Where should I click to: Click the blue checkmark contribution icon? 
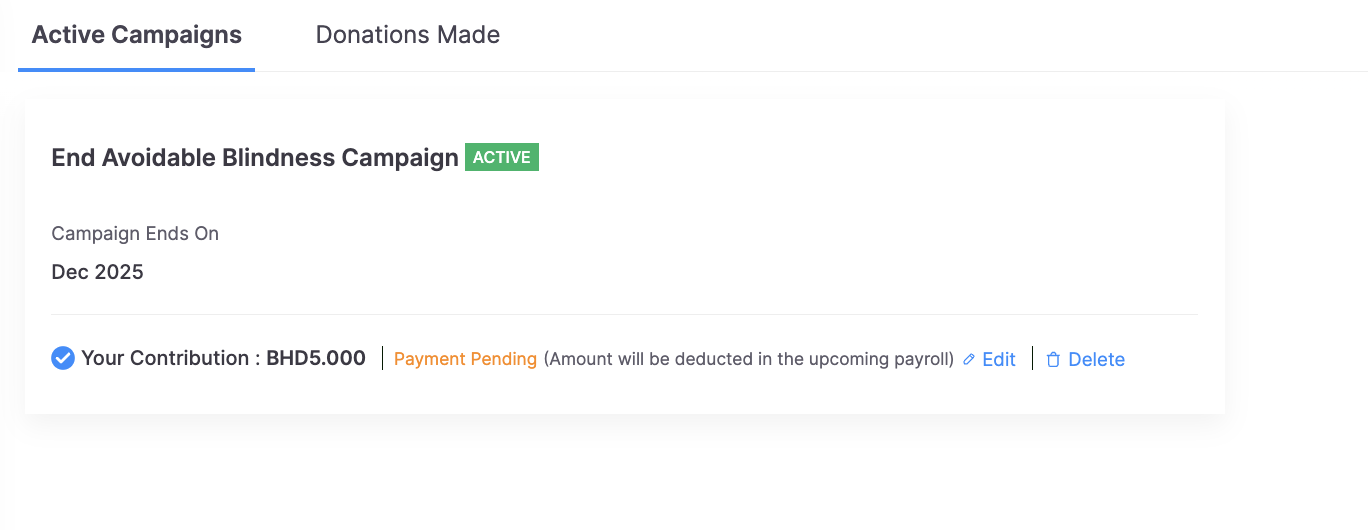63,358
